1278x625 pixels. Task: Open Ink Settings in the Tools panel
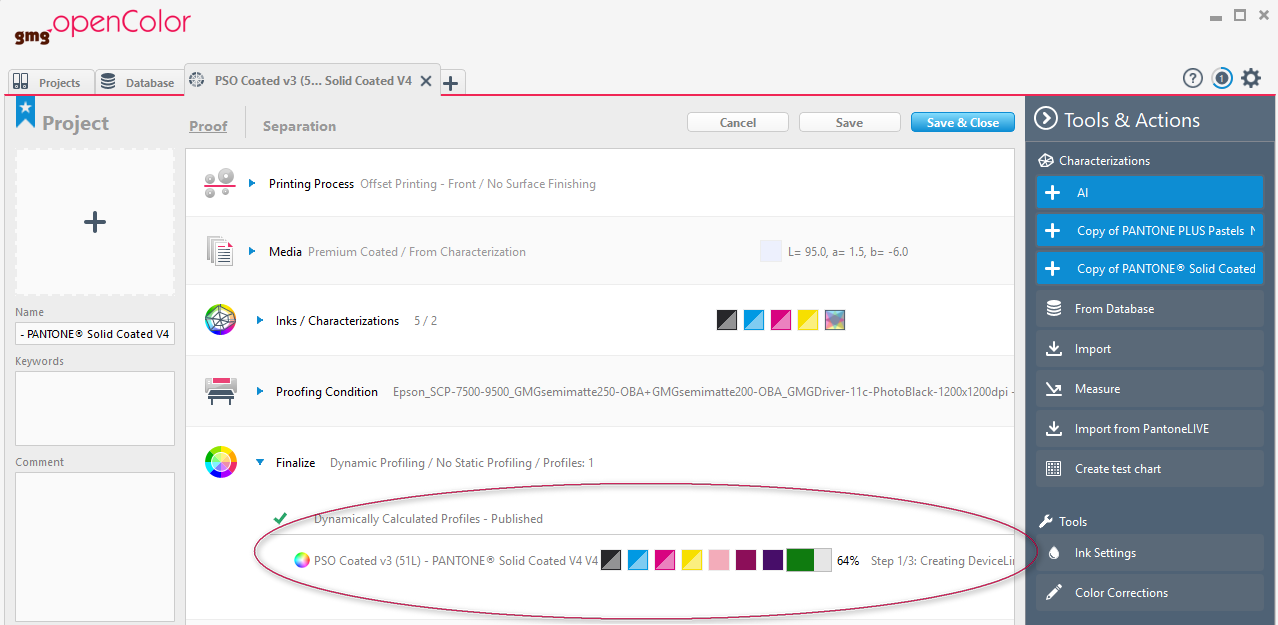1105,552
